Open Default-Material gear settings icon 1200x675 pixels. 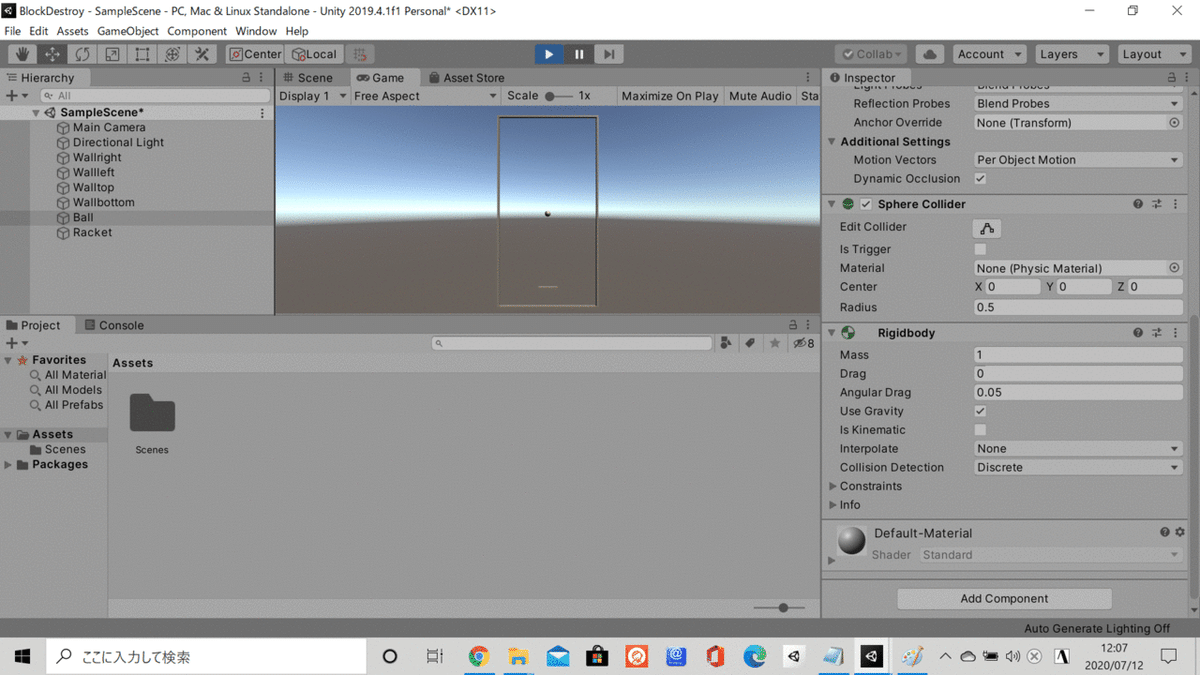1180,533
